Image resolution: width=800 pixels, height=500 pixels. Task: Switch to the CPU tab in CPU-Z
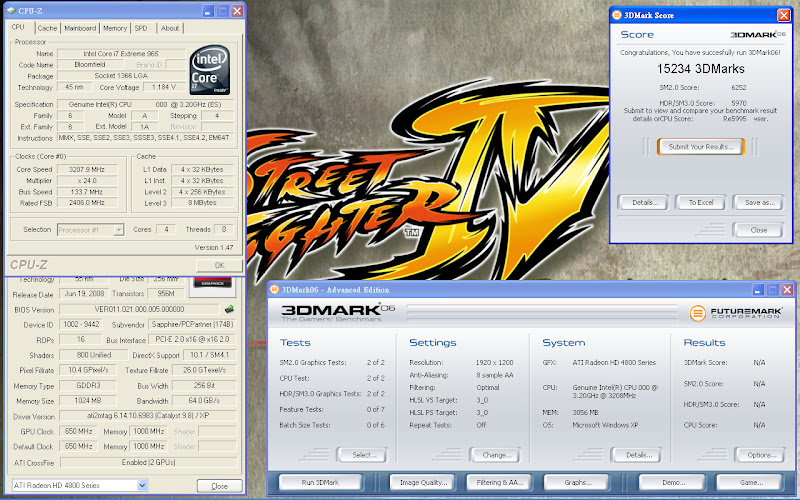click(18, 27)
